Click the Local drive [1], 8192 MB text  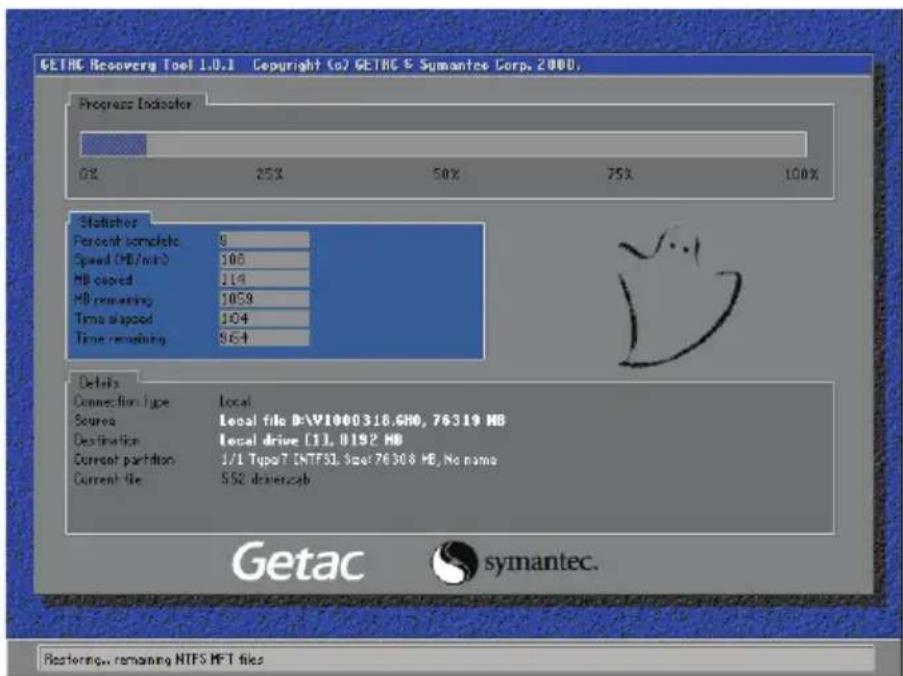(x=311, y=440)
